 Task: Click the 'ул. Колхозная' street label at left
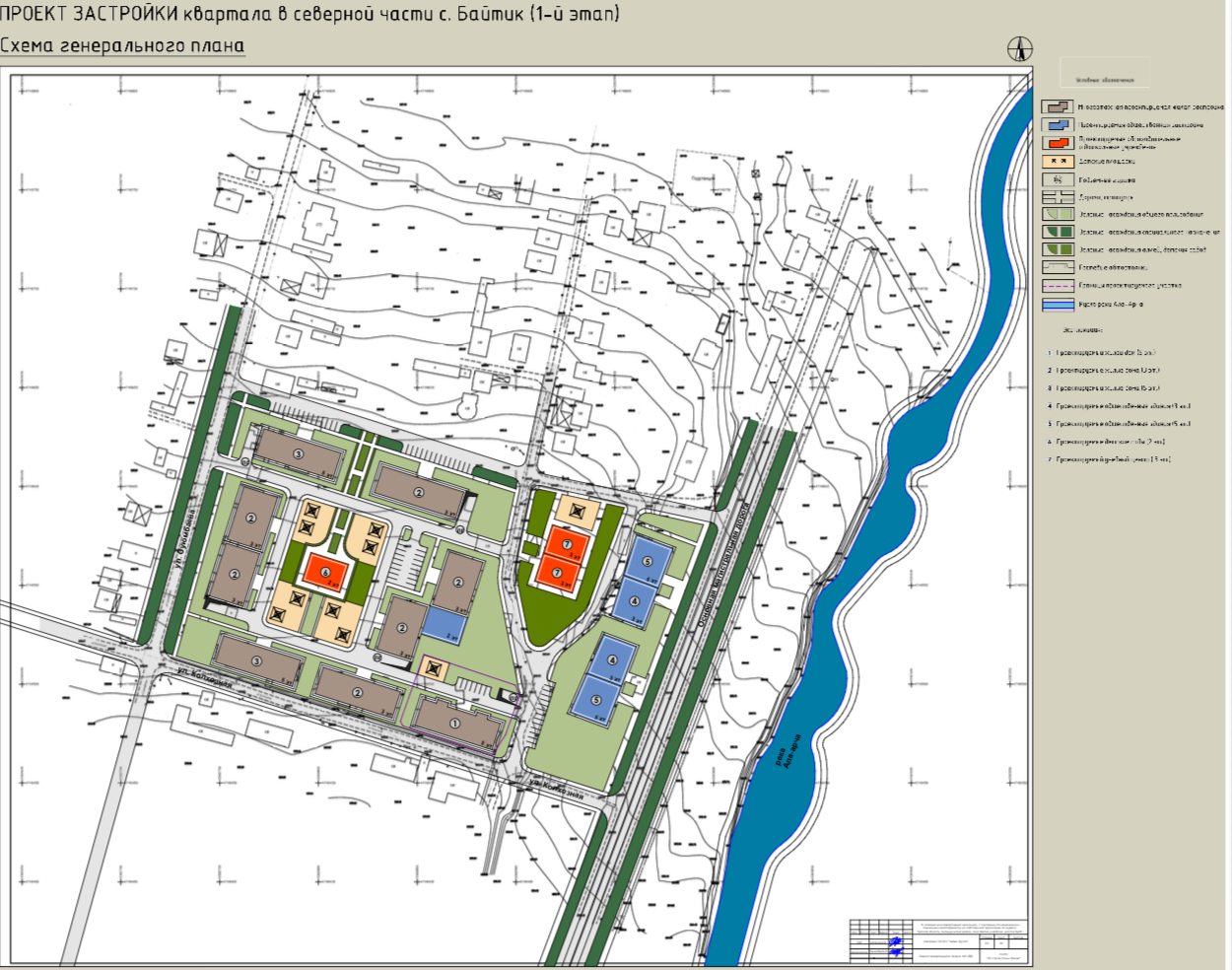[205, 678]
